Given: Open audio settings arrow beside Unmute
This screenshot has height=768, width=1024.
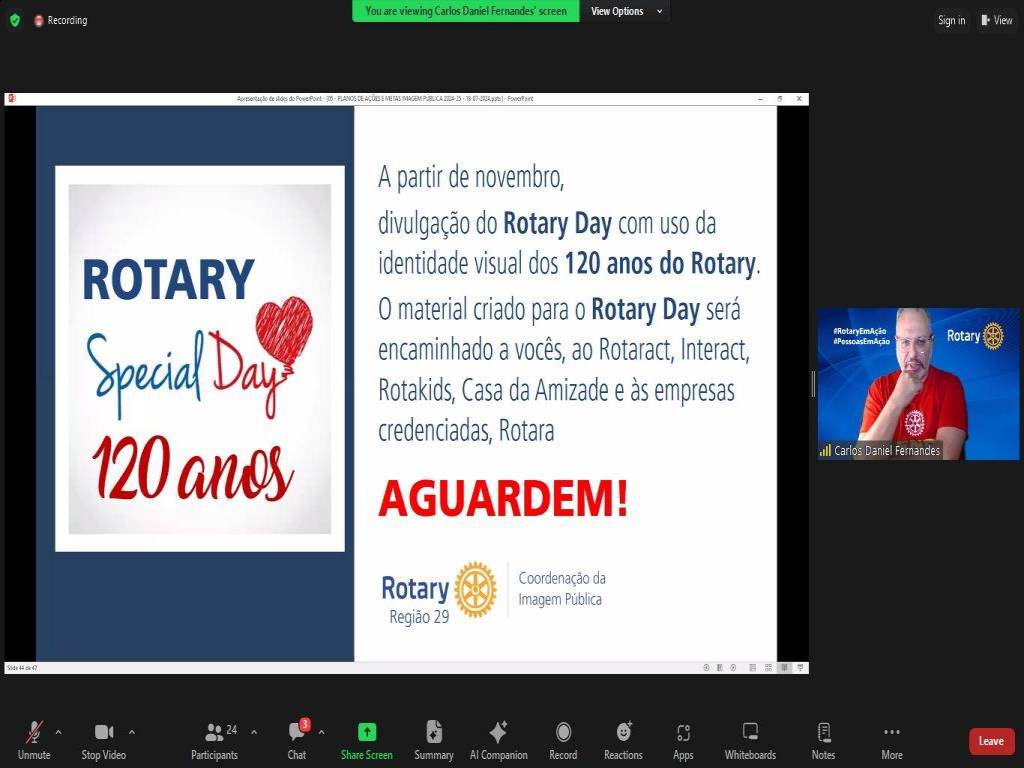Looking at the screenshot, I should click(x=58, y=731).
